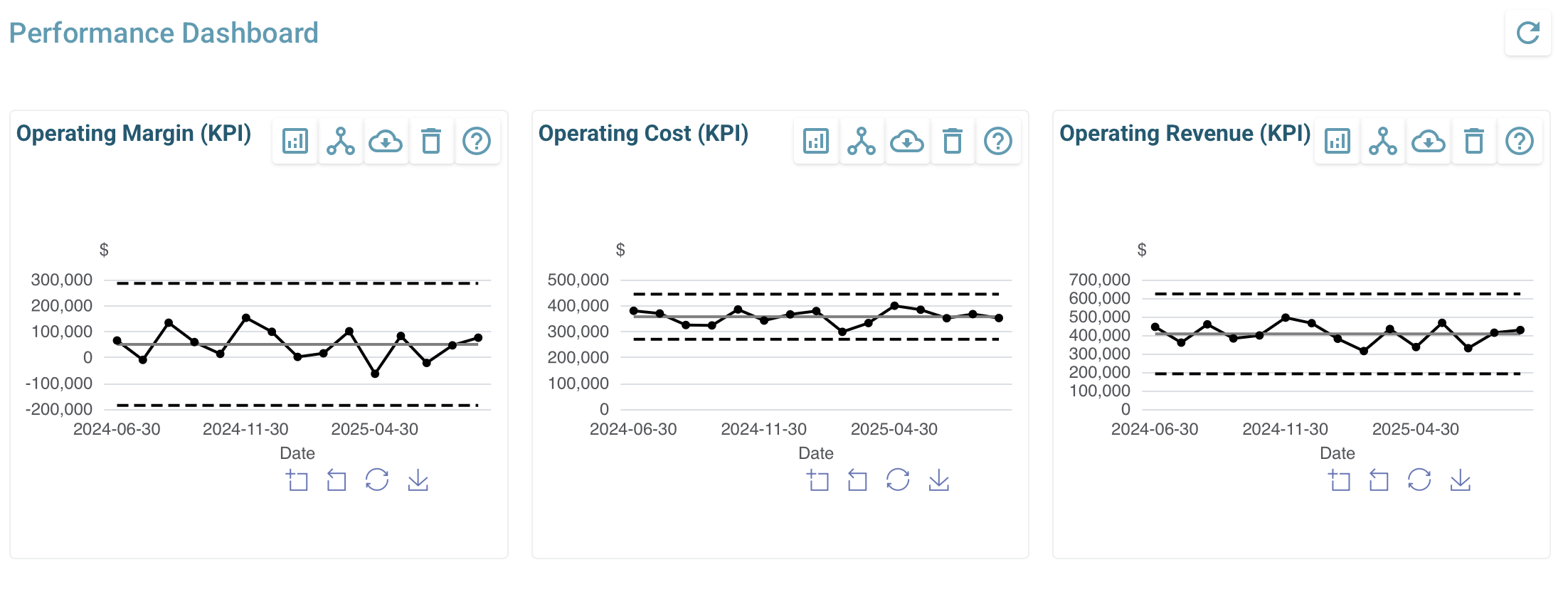Open chart view icon for Operating Cost
Viewport: 1568px width, 592px height.
coord(816,141)
